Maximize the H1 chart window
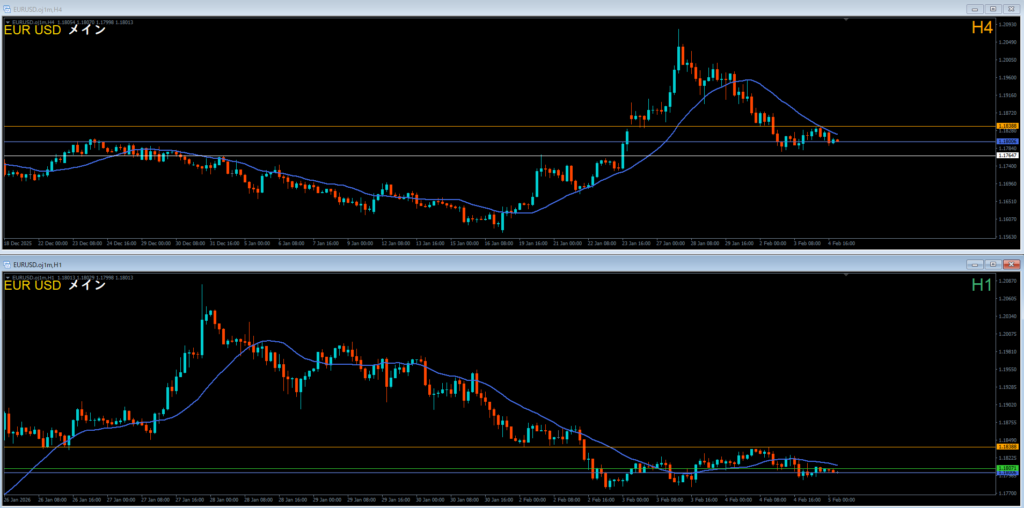 click(993, 264)
